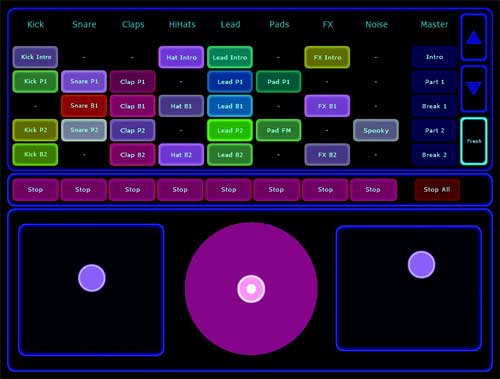Start the red Snare B1 clip
The image size is (500, 379).
(84, 106)
